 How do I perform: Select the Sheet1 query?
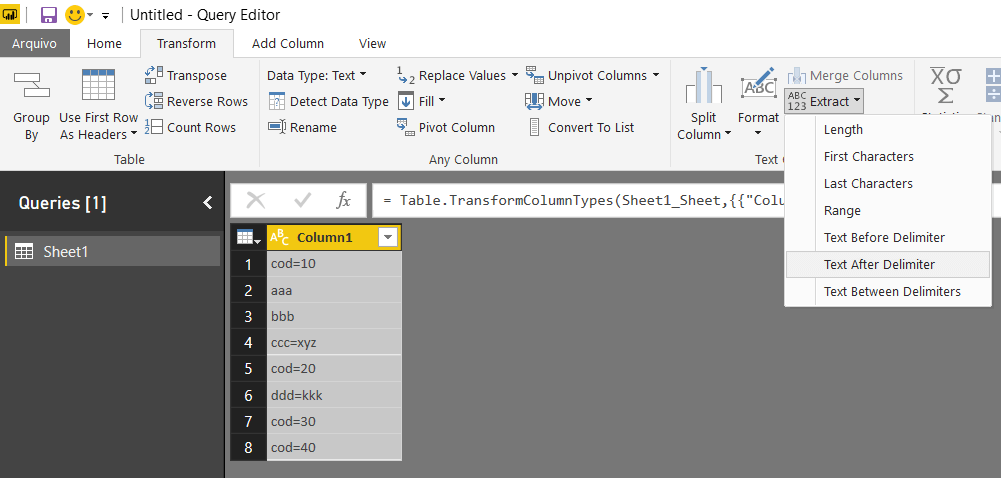coord(113,251)
